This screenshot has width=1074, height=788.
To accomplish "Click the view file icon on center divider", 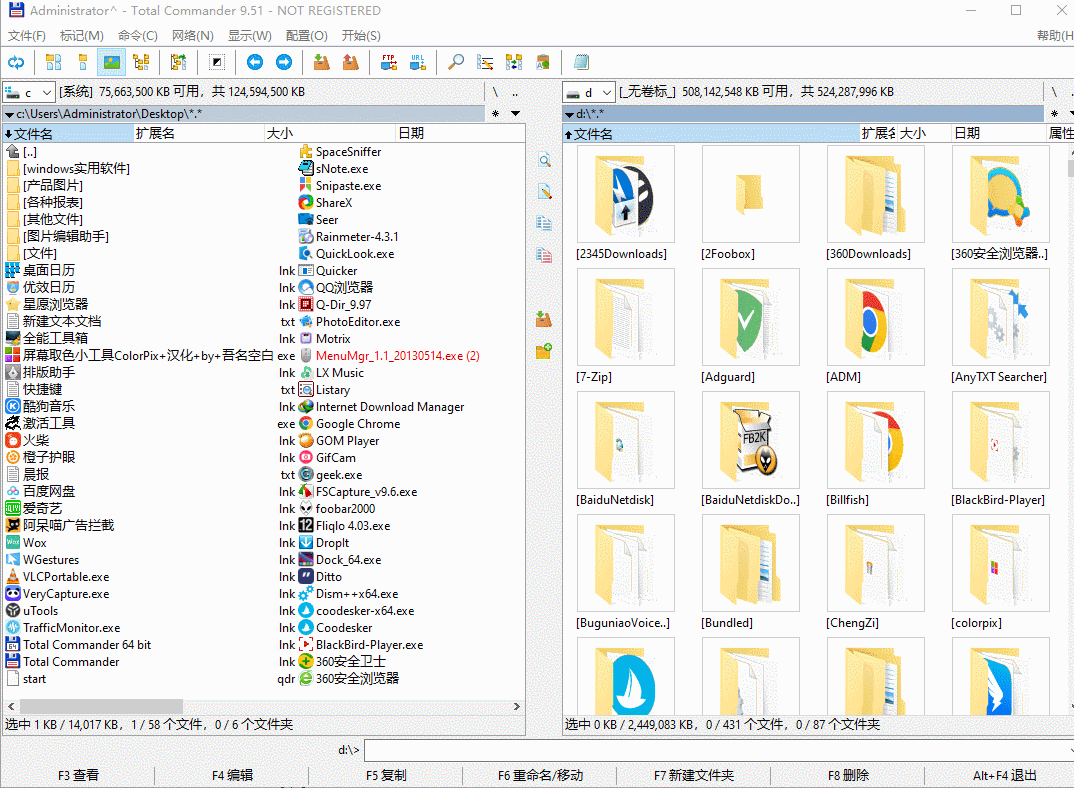I will coord(544,160).
